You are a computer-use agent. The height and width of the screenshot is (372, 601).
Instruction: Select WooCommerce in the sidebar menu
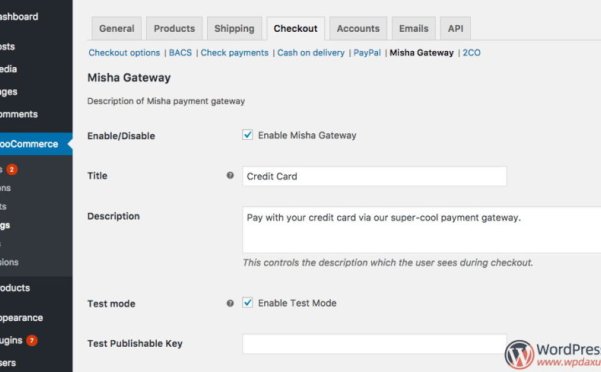[x=36, y=144]
